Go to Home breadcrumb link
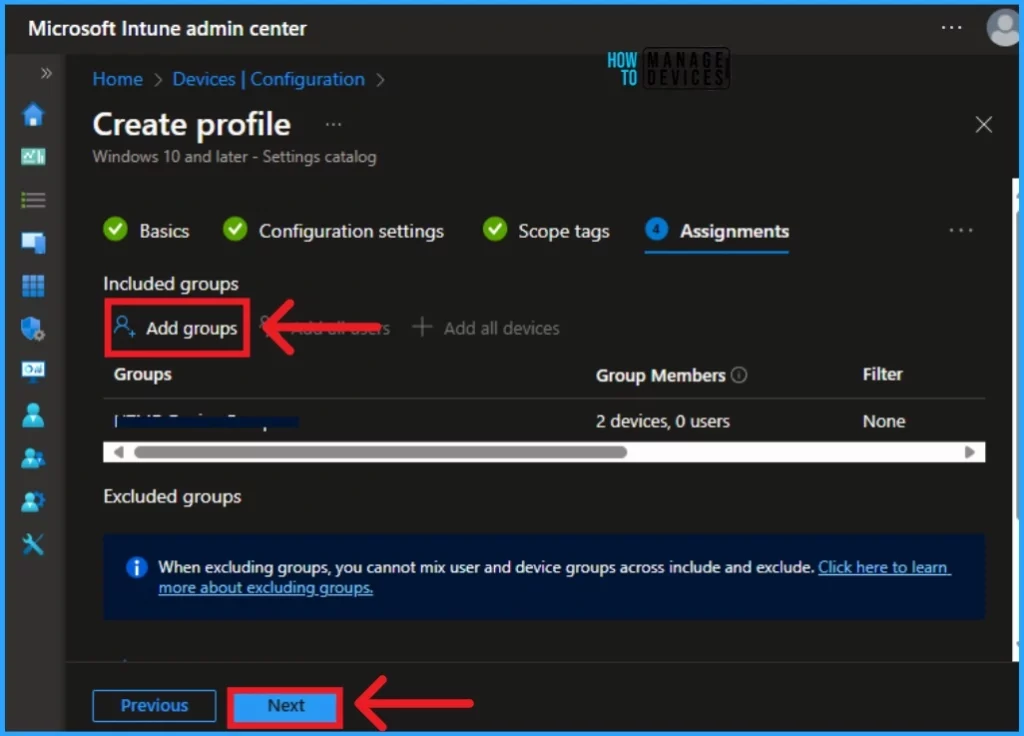 tap(118, 79)
